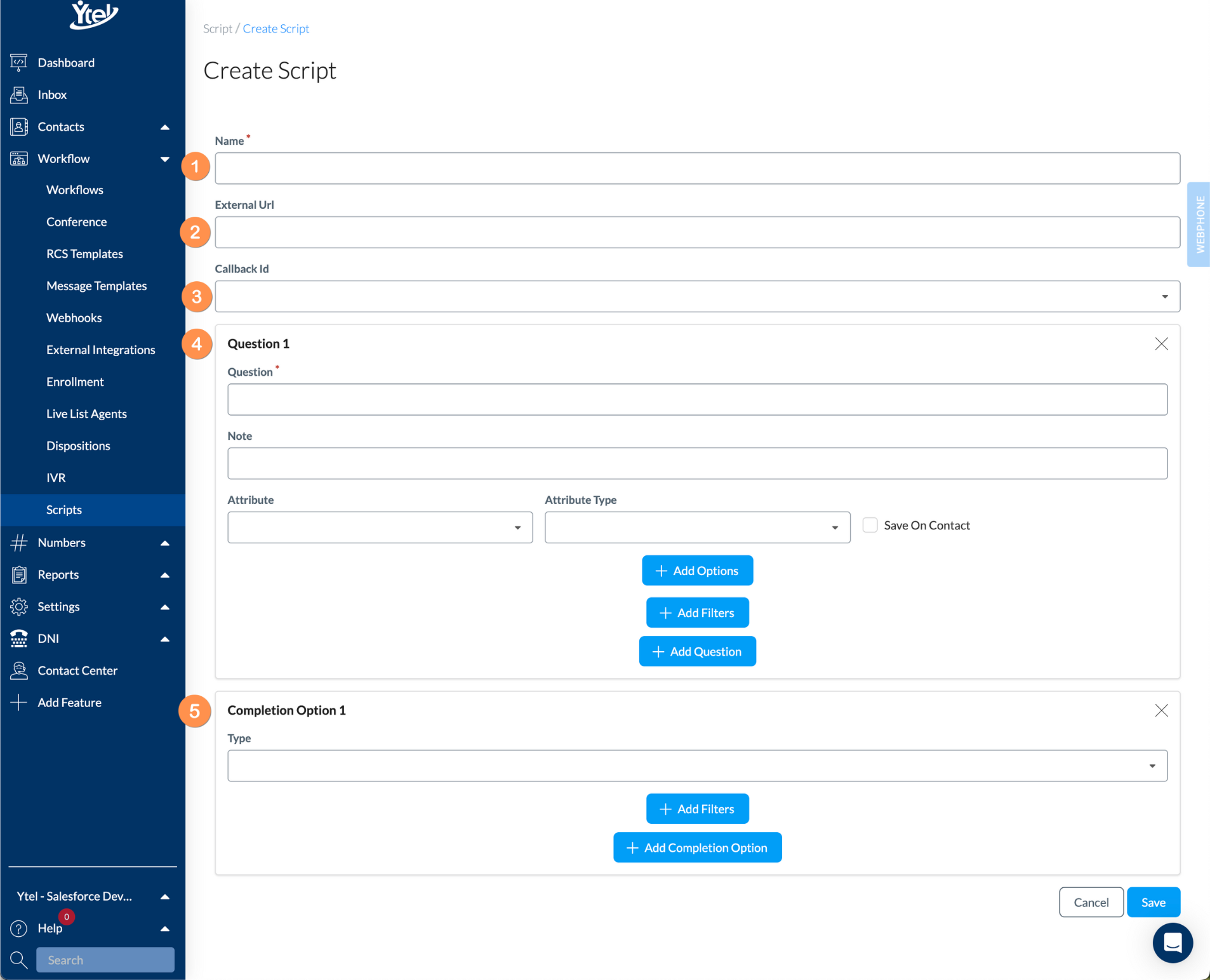Click the Script breadcrumb link

coord(217,29)
